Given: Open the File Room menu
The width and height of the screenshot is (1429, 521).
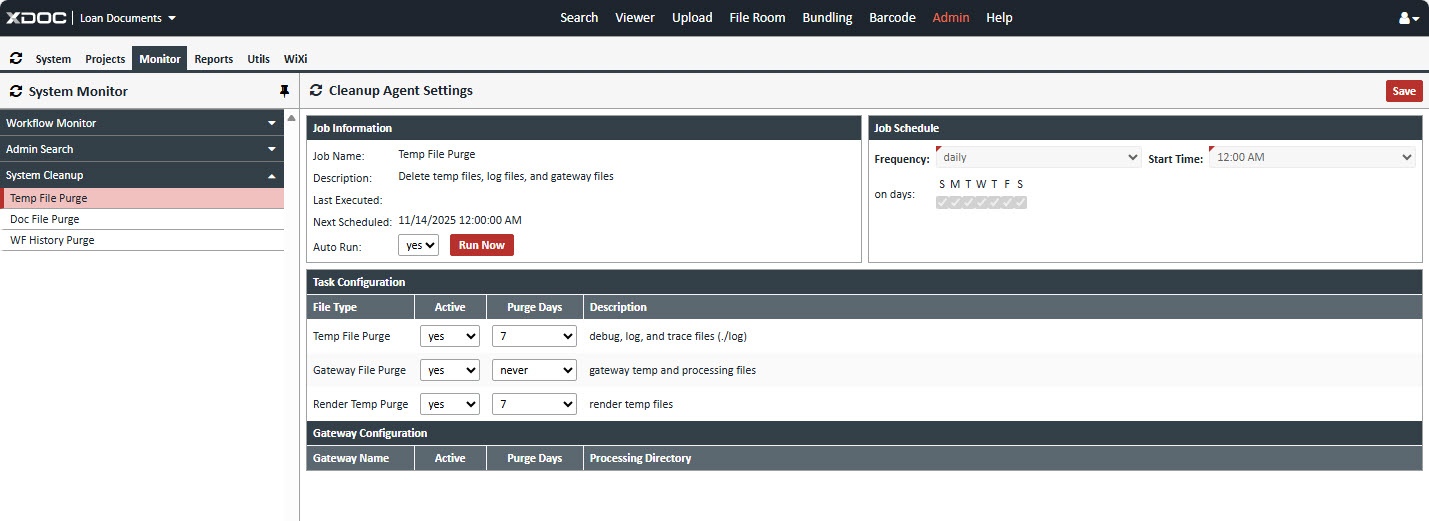Looking at the screenshot, I should pos(757,18).
